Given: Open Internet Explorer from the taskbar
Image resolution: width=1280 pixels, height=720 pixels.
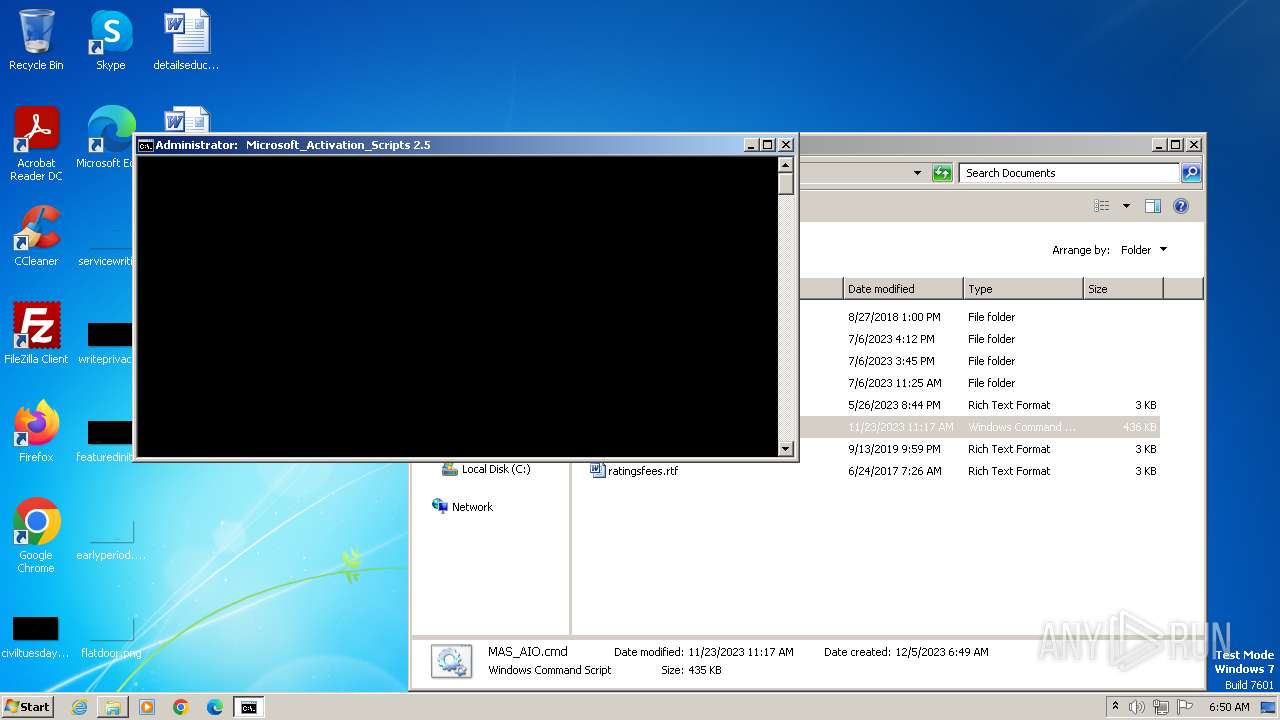Looking at the screenshot, I should [x=79, y=707].
